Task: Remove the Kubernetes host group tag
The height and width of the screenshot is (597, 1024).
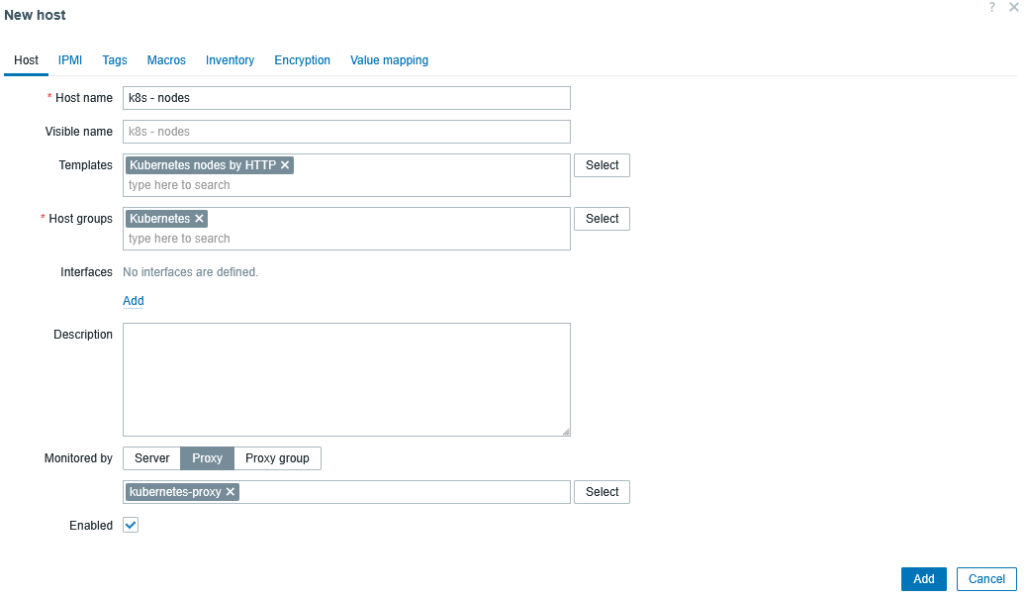Action: coord(199,219)
